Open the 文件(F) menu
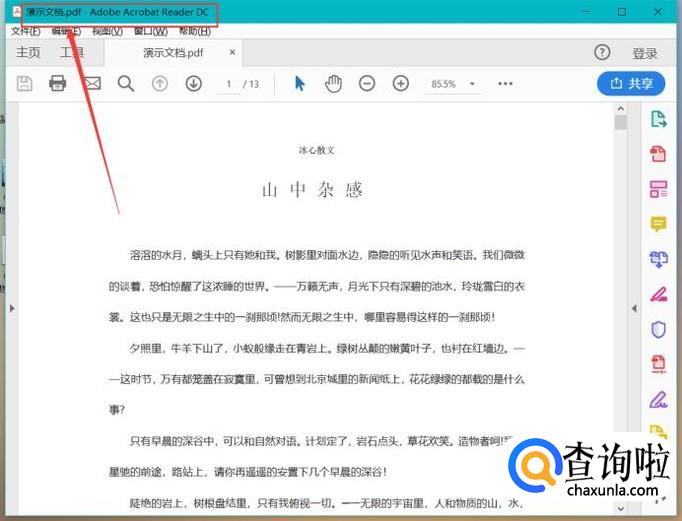The width and height of the screenshot is (682, 521). point(26,31)
